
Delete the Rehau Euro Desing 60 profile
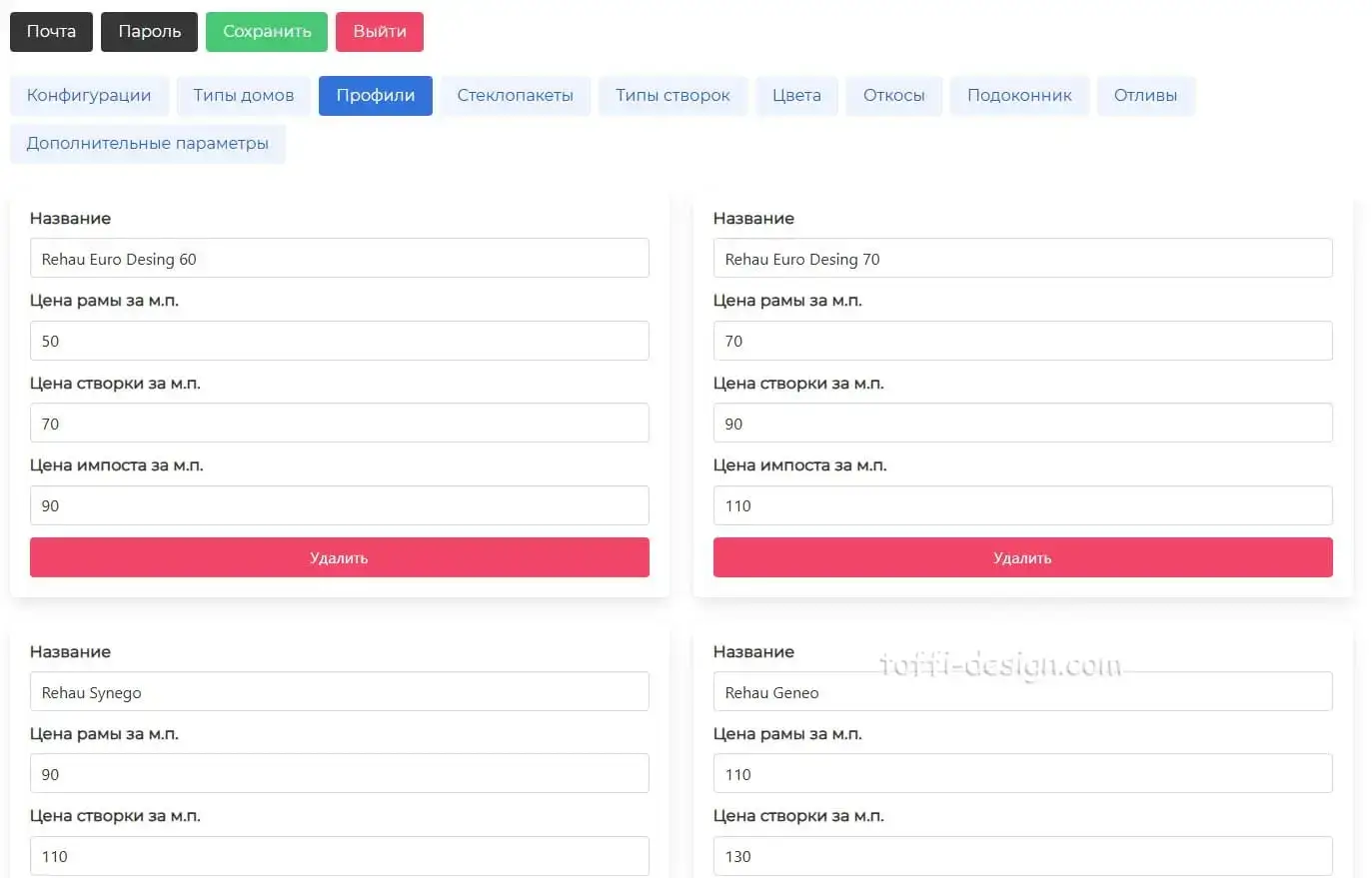pos(339,557)
